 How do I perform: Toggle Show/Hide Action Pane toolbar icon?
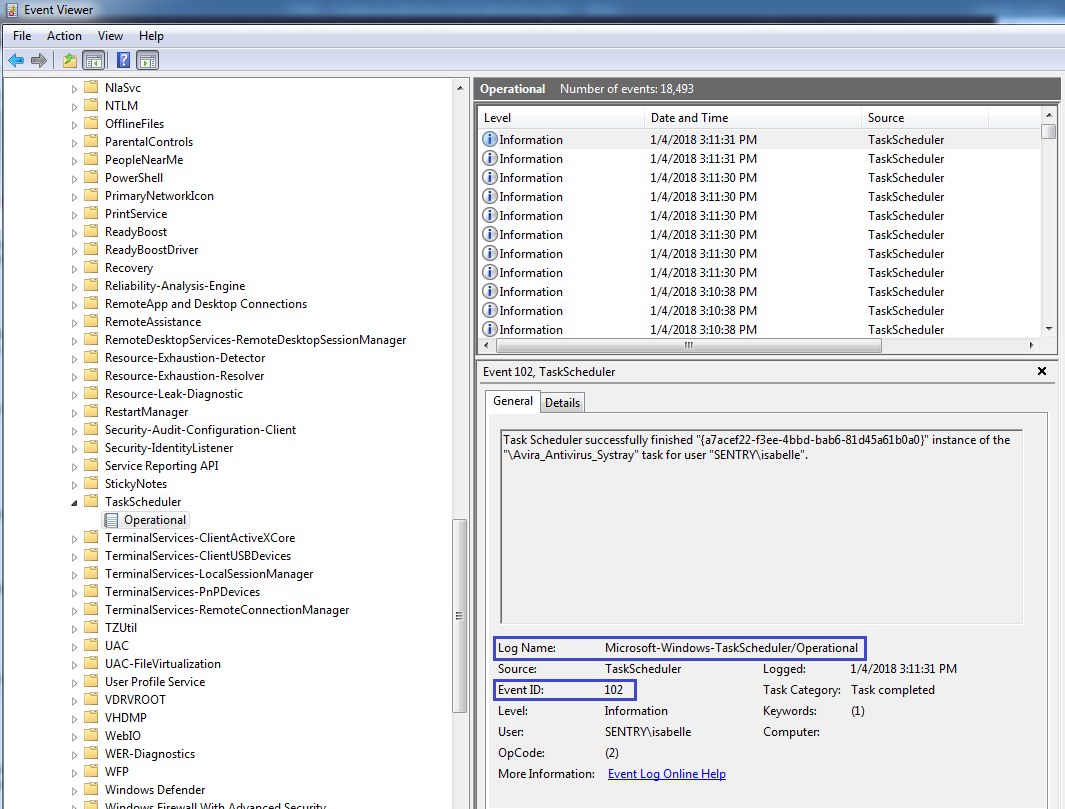click(x=147, y=60)
